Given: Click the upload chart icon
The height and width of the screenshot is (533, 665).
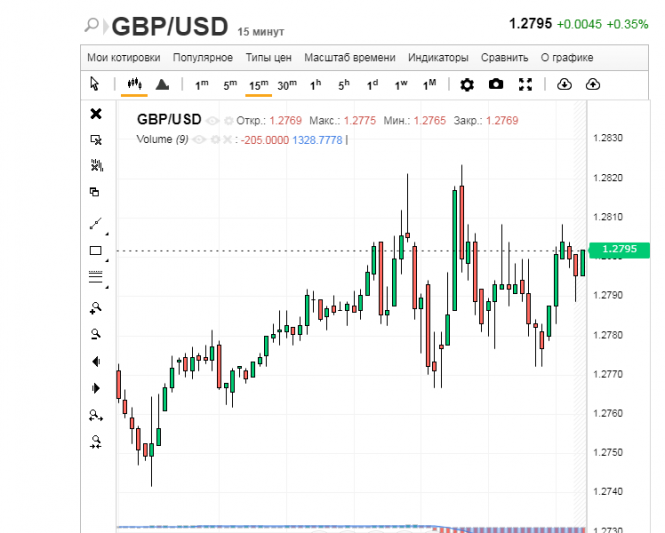Looking at the screenshot, I should (592, 85).
